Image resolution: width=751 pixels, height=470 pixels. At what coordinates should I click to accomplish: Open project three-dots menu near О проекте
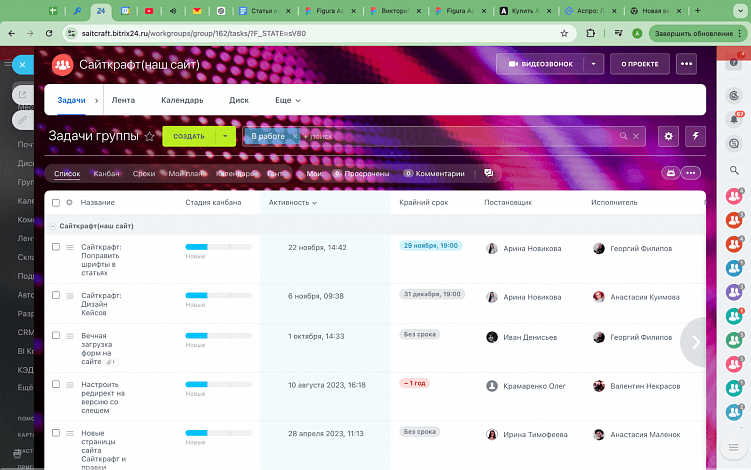tap(686, 64)
